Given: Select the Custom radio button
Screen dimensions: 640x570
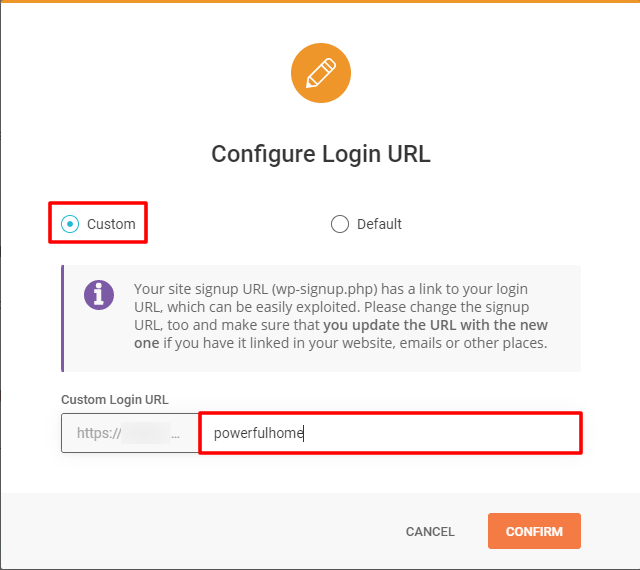Looking at the screenshot, I should coord(70,224).
